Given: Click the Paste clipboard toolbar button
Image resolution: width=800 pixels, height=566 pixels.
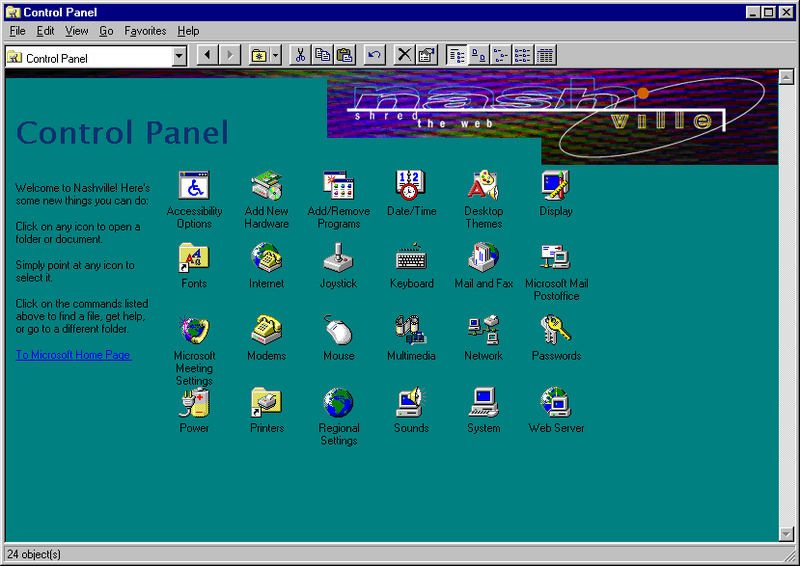Looking at the screenshot, I should tap(345, 55).
